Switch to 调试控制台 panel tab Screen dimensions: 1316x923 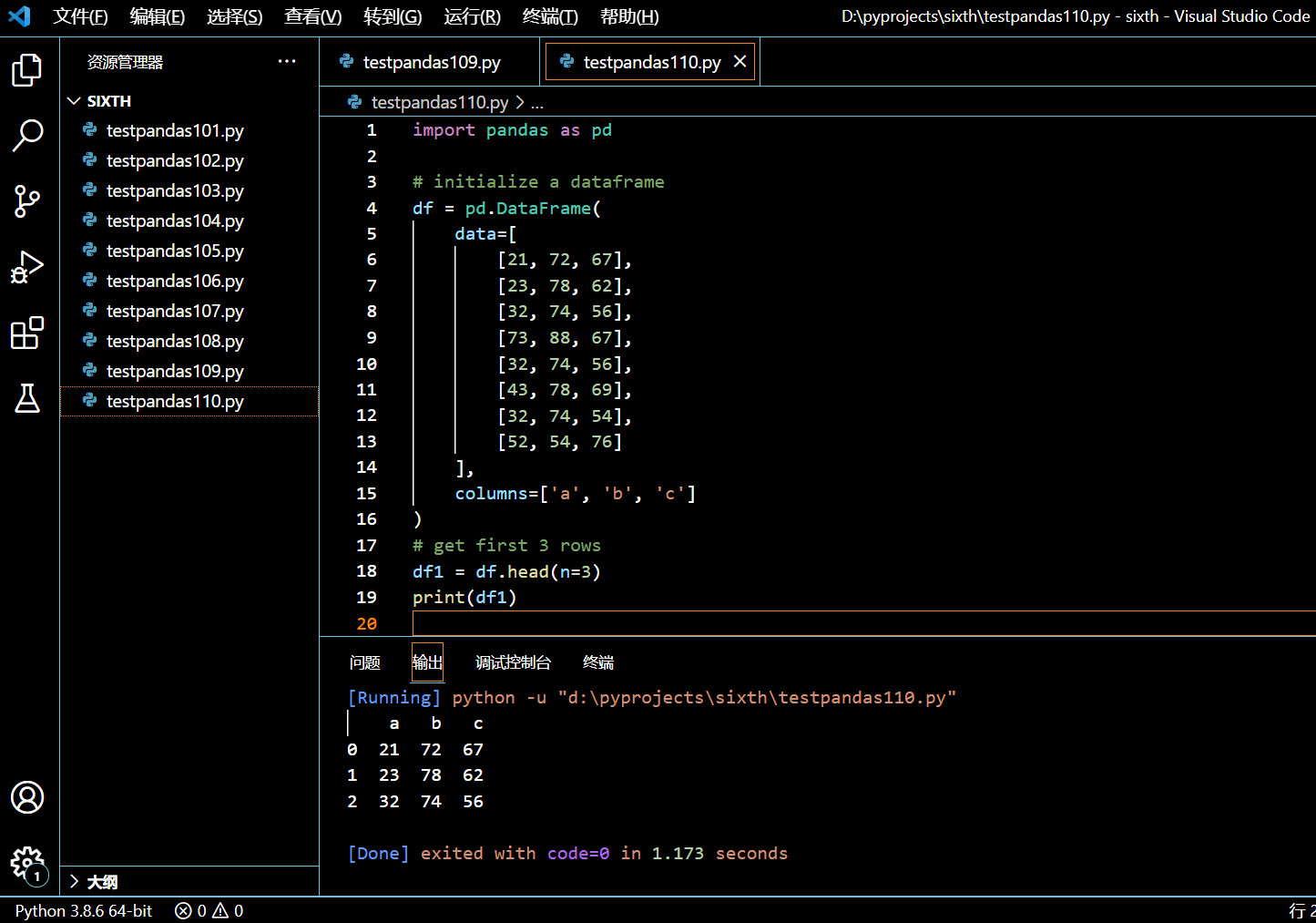514,662
